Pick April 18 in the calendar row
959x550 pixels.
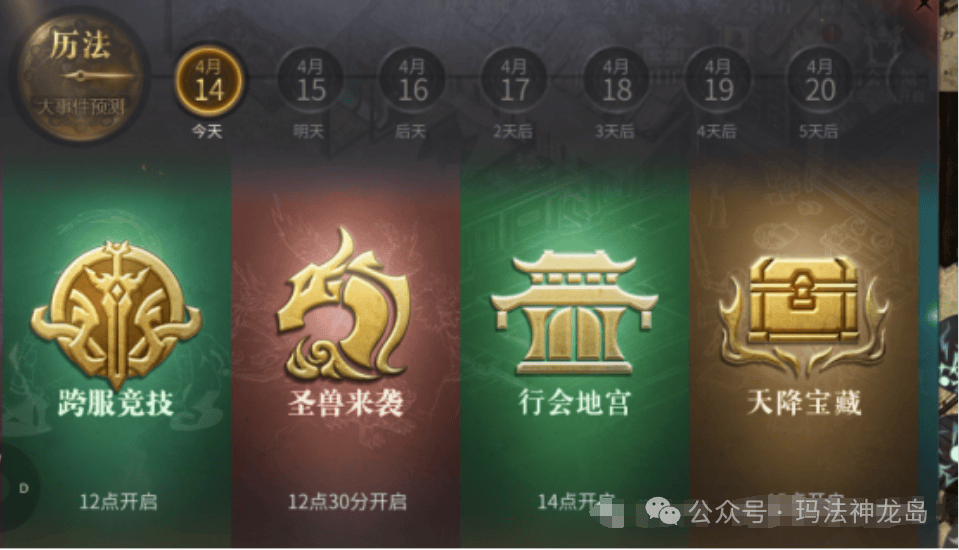pos(616,82)
